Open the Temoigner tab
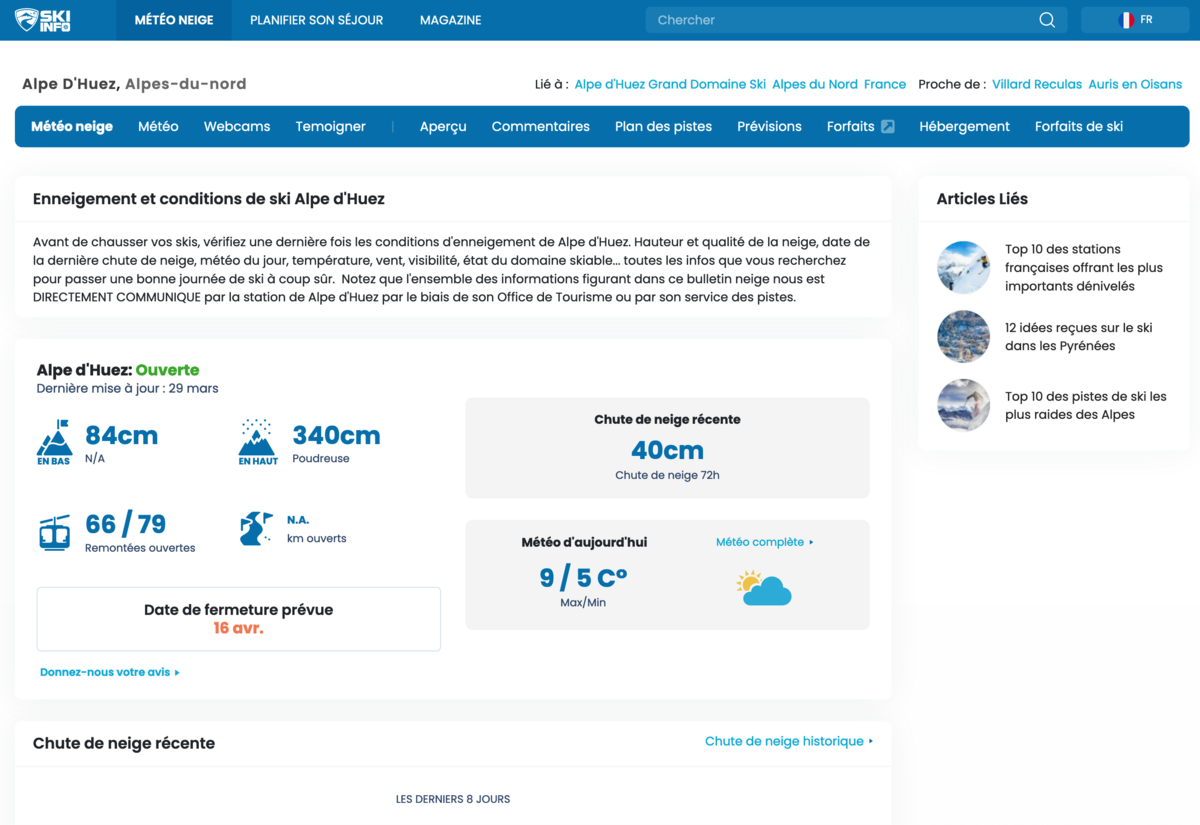 [331, 127]
